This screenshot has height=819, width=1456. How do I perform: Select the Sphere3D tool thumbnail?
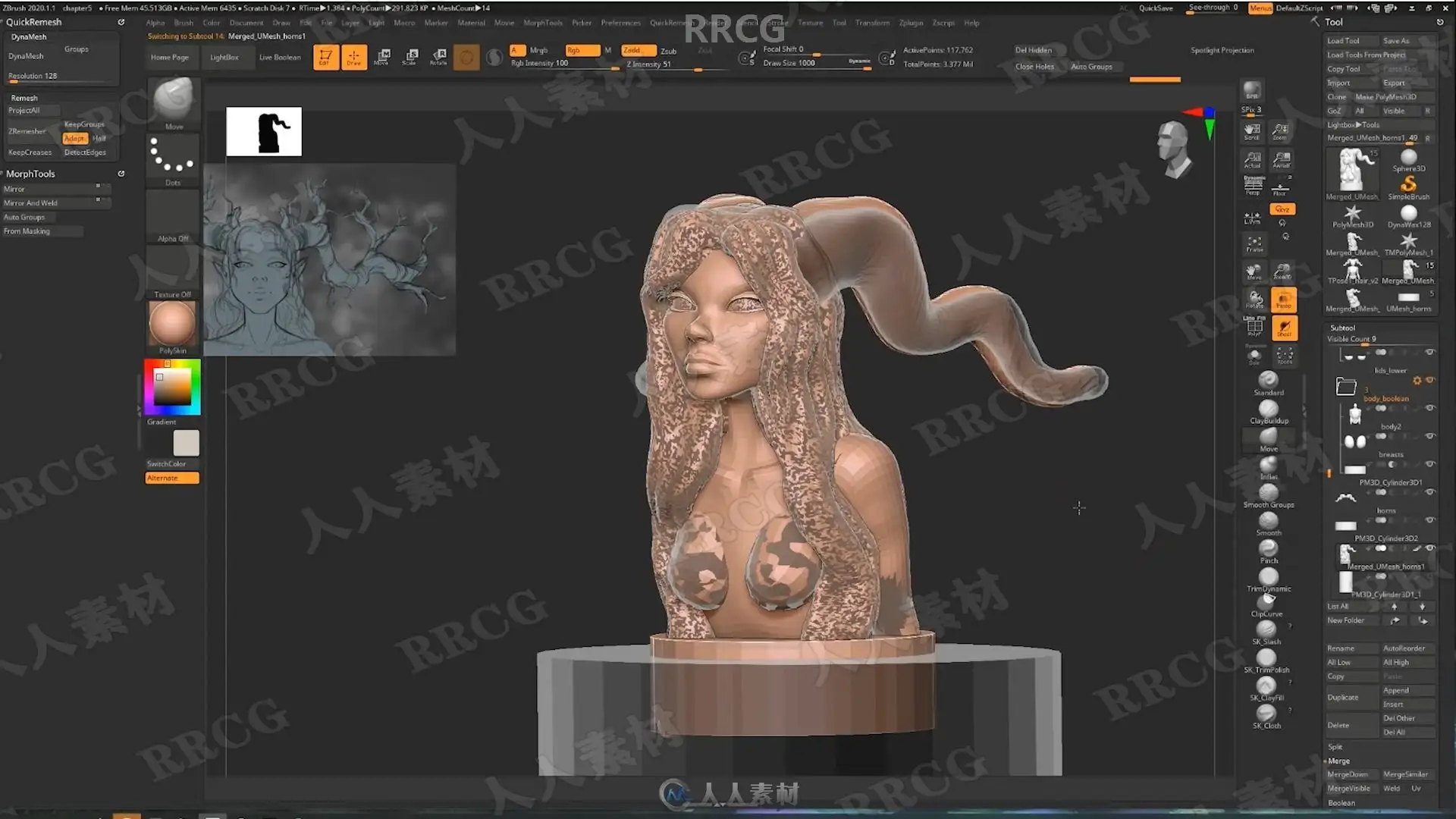pos(1408,160)
